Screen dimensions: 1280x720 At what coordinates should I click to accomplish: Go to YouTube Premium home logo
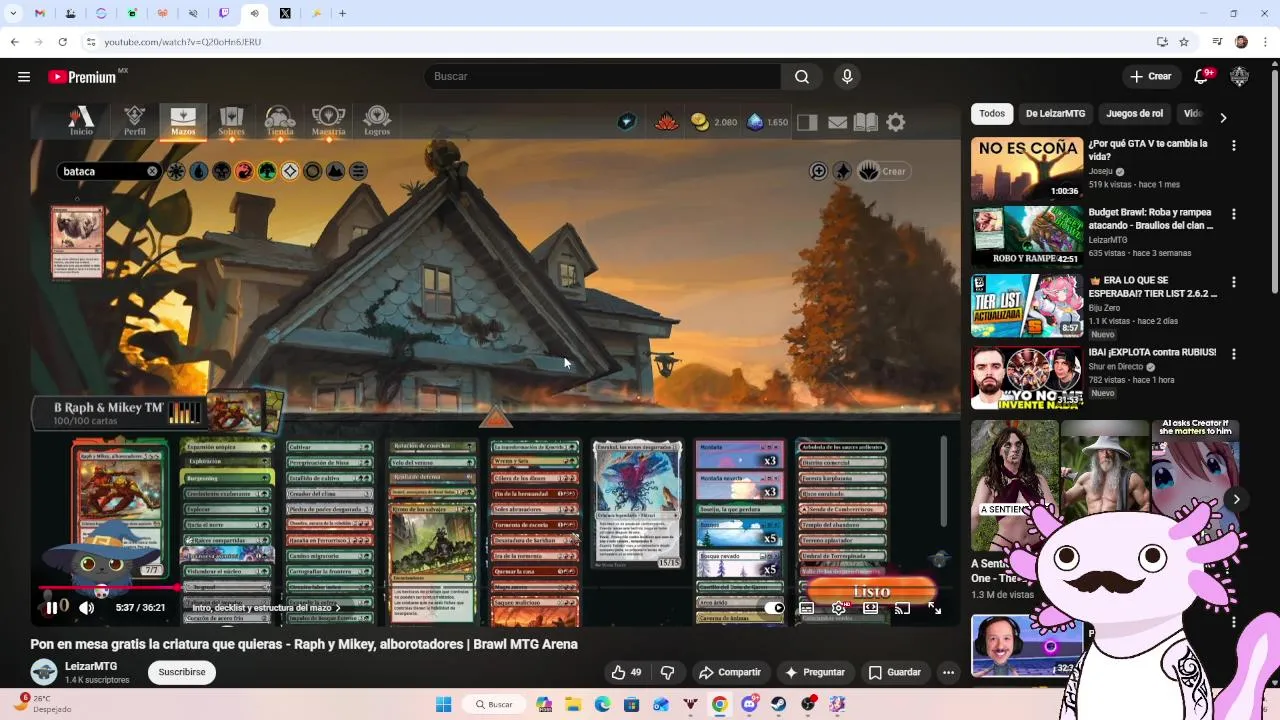coord(83,77)
